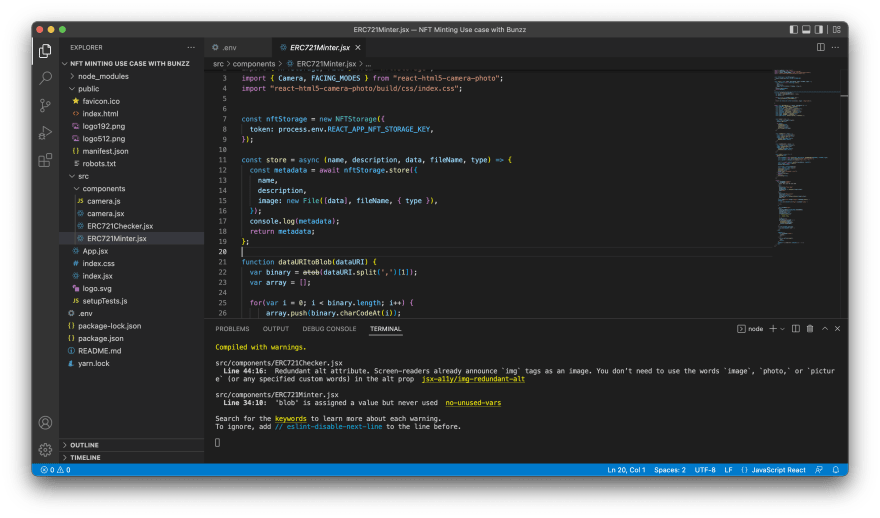880x518 pixels.
Task: Split the terminal pane
Action: (796, 329)
